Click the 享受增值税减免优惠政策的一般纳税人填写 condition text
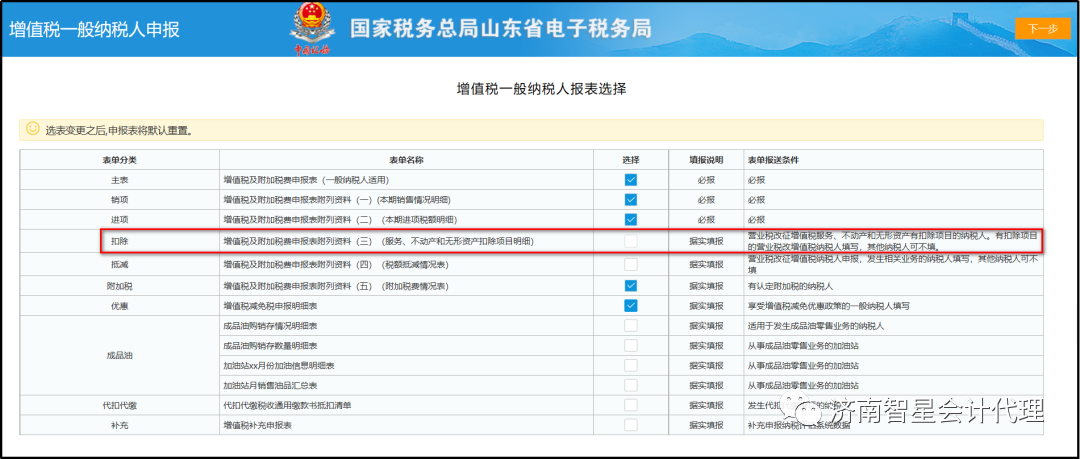The width and height of the screenshot is (1080, 459). coord(828,305)
